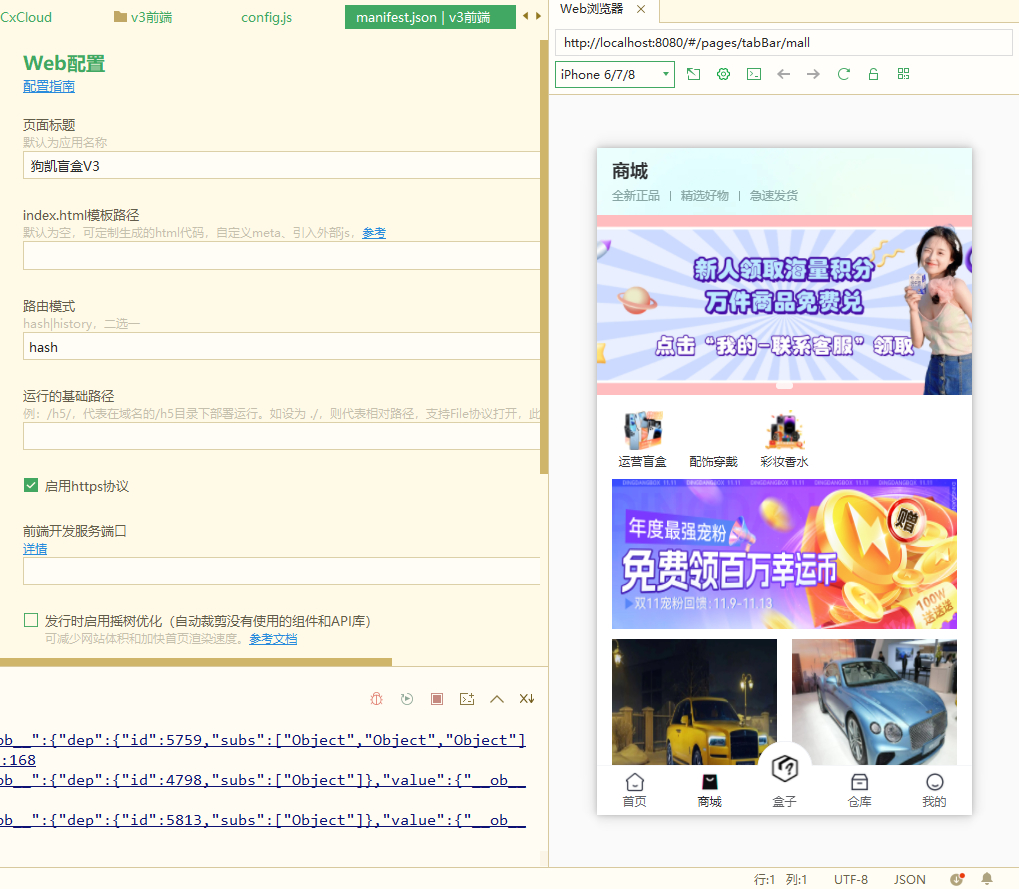The width and height of the screenshot is (1019, 889).
Task: Click the new terminal icon in console
Action: click(x=466, y=699)
